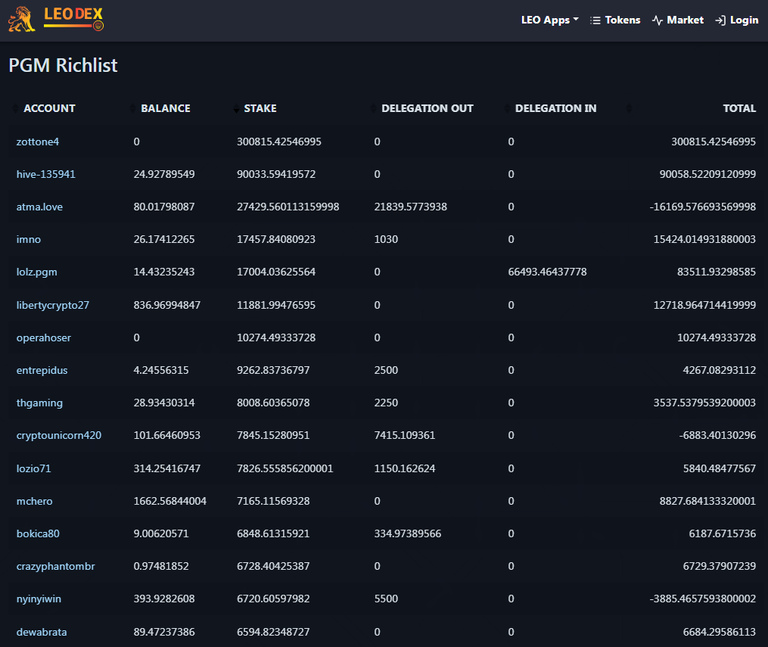
Task: Click atma.love total -16169.576693569998
Action: (703, 207)
